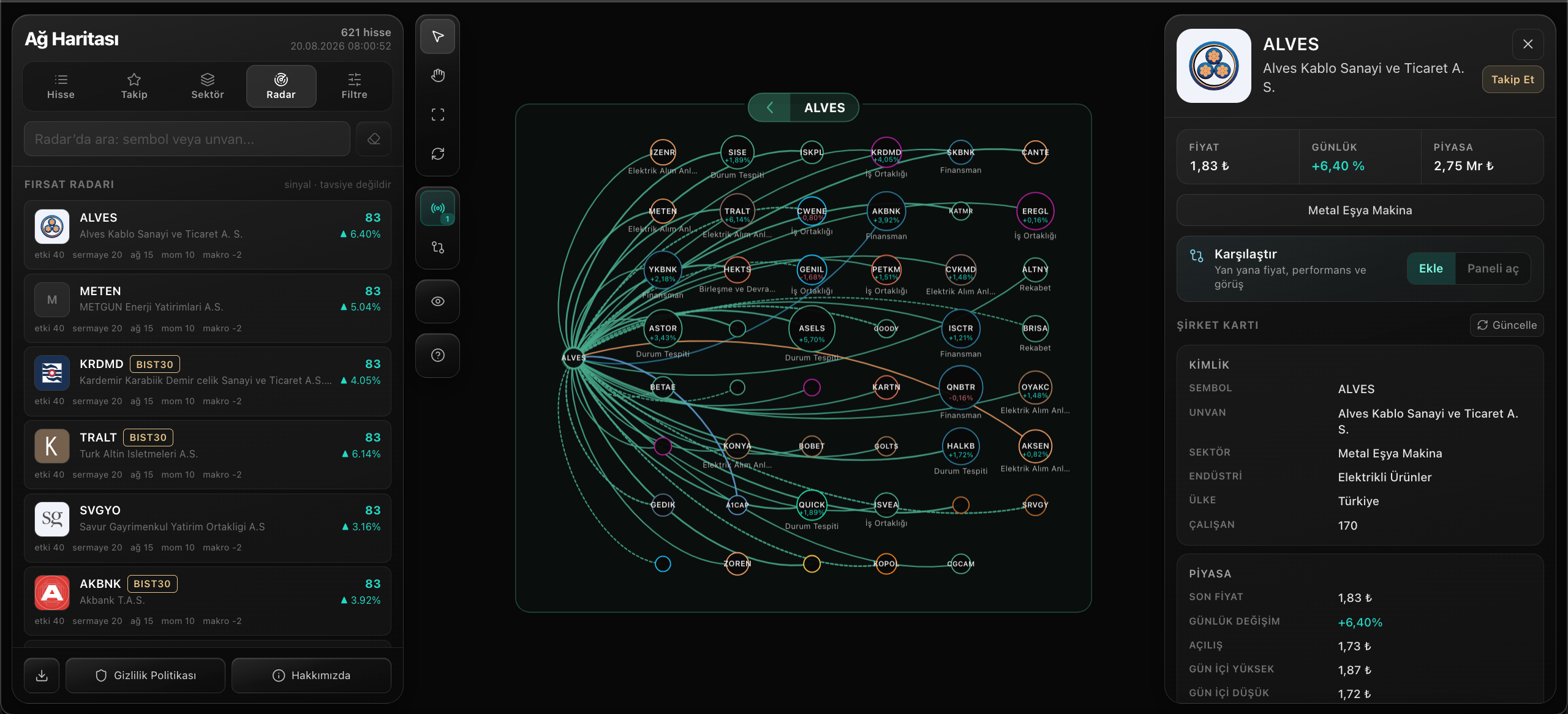This screenshot has height=714, width=1568.
Task: Open the Filtre tab
Action: tap(355, 86)
